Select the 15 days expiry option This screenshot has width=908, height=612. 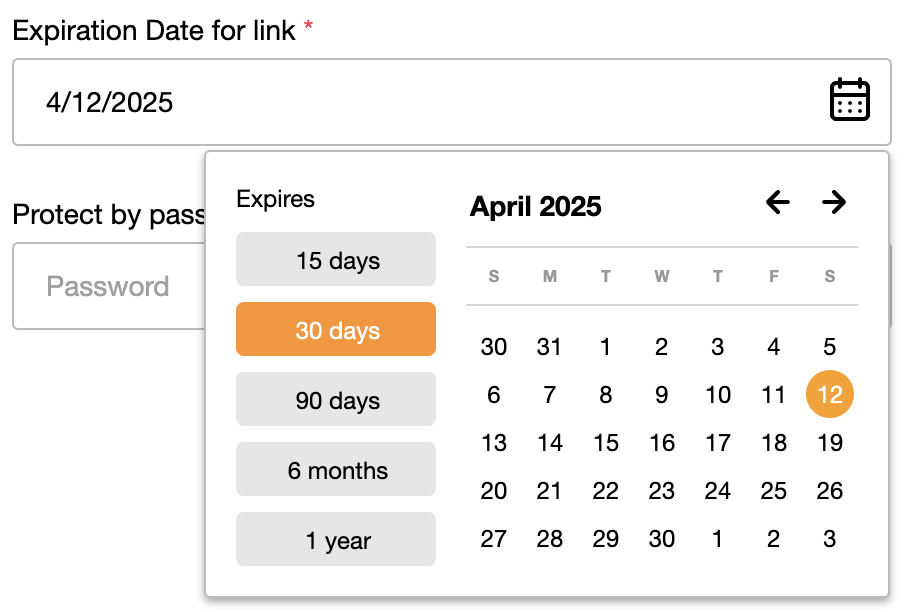tap(336, 259)
